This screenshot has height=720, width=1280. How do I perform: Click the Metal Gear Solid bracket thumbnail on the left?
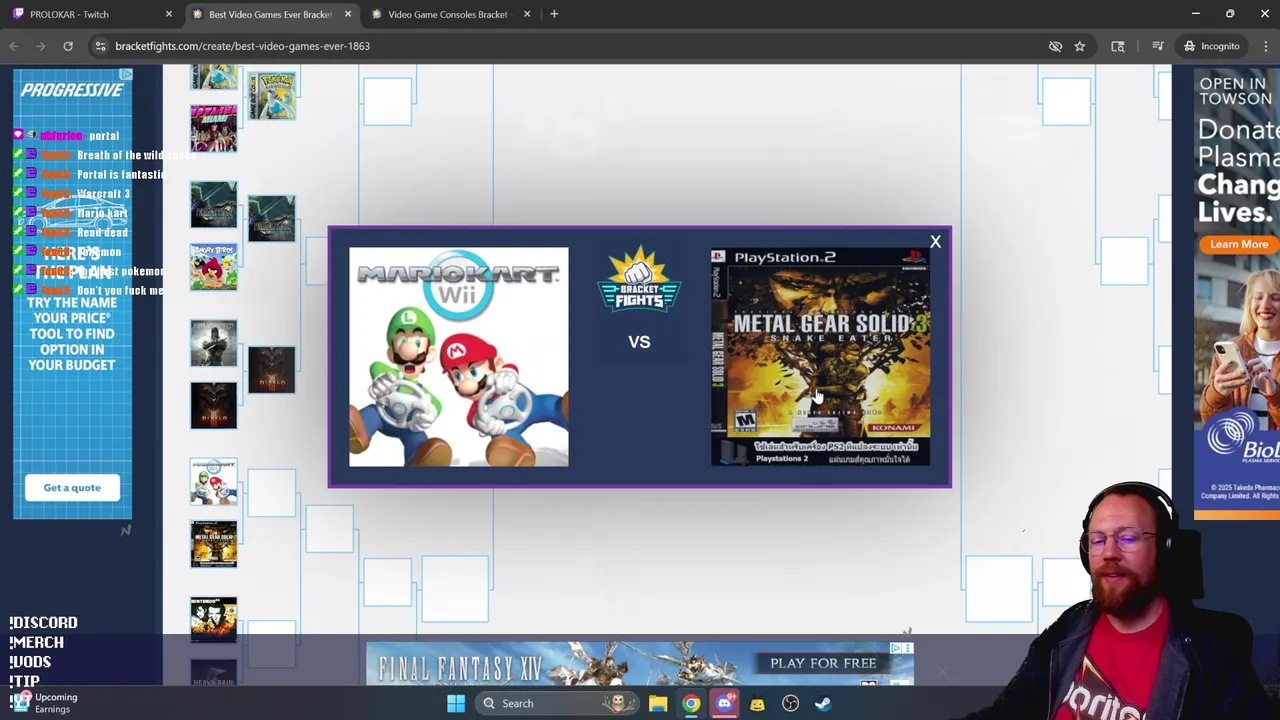pyautogui.click(x=213, y=544)
